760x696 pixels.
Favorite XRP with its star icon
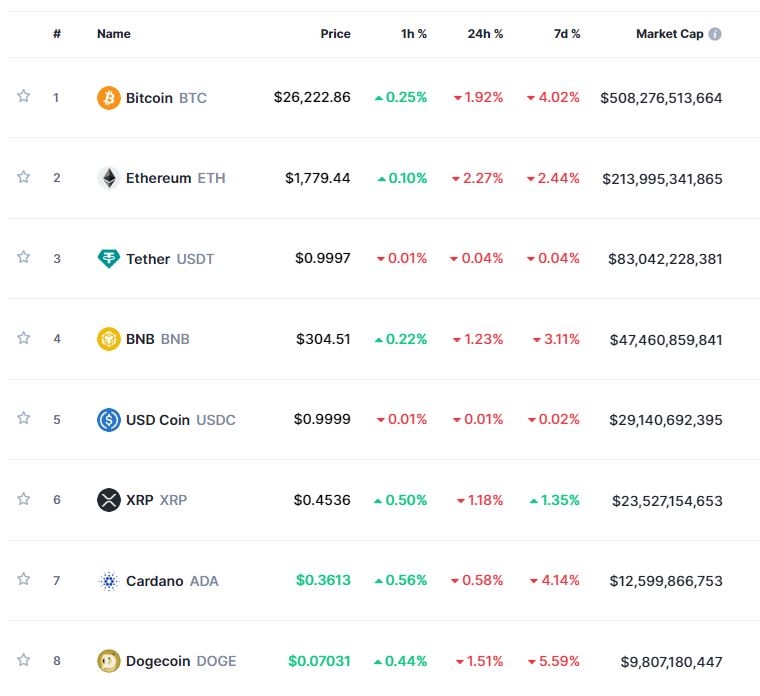[x=23, y=498]
